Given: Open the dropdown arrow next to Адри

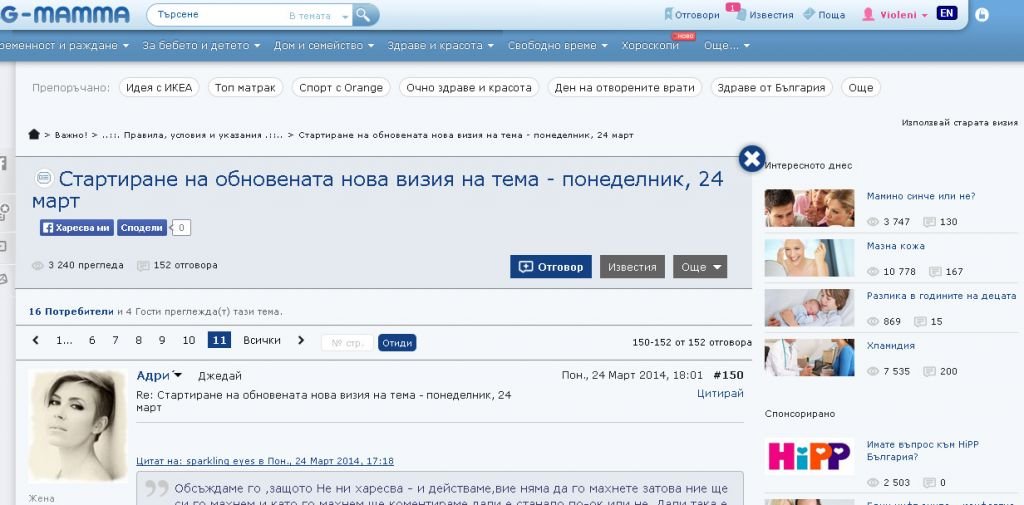Looking at the screenshot, I should 178,375.
